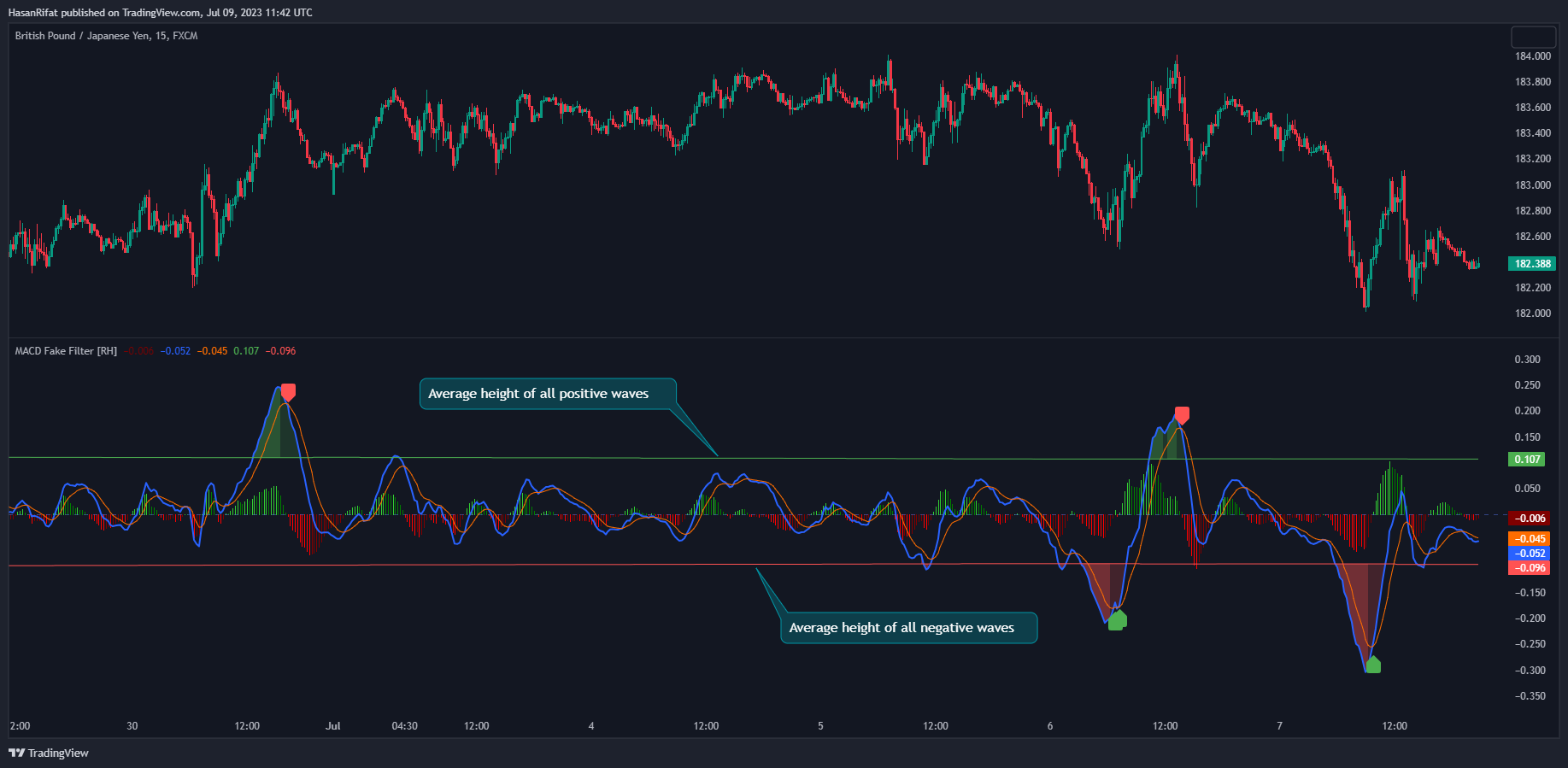
Task: Click the blue -0.052 axis label
Action: (1529, 554)
